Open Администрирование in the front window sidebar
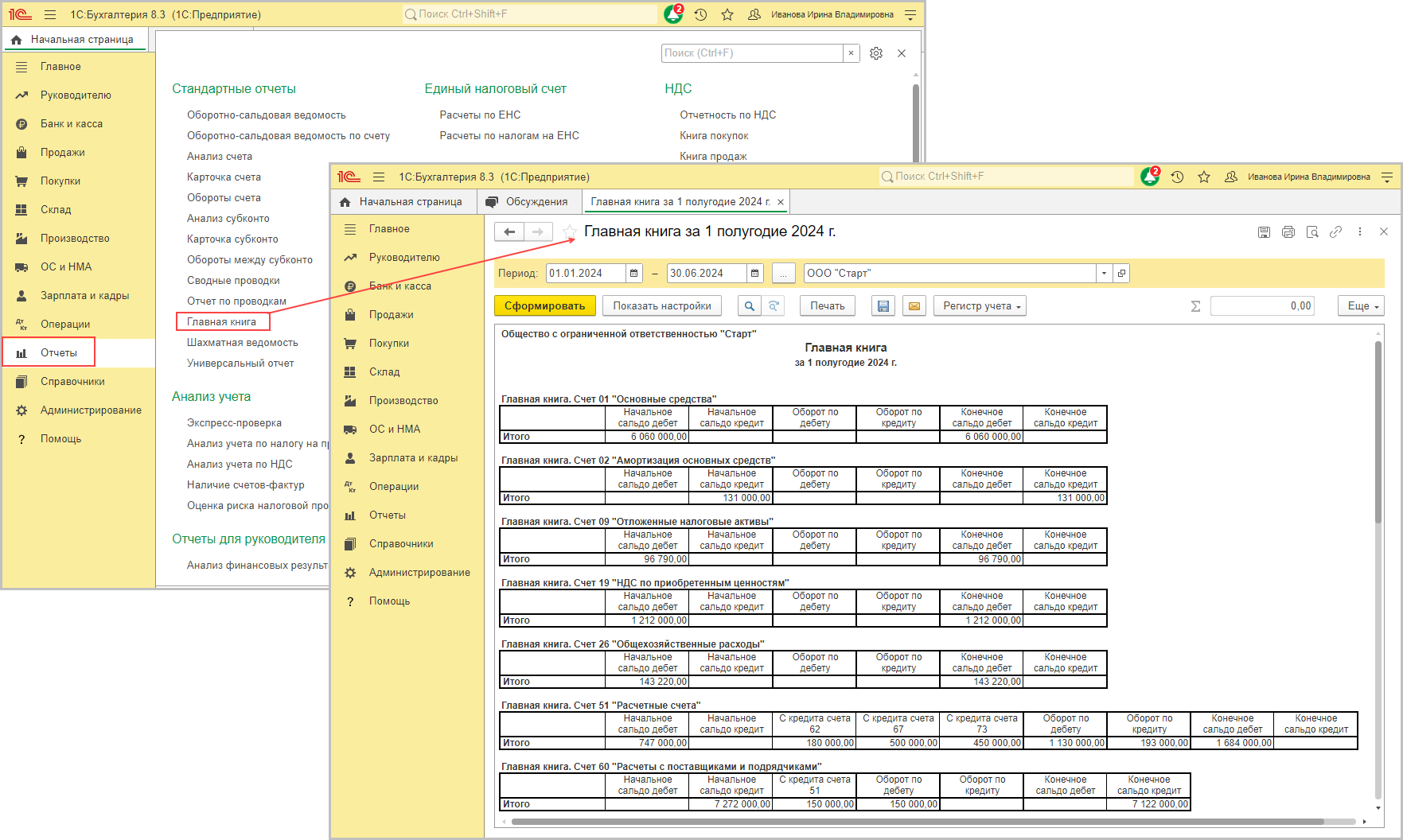Image resolution: width=1403 pixels, height=840 pixels. (x=407, y=573)
